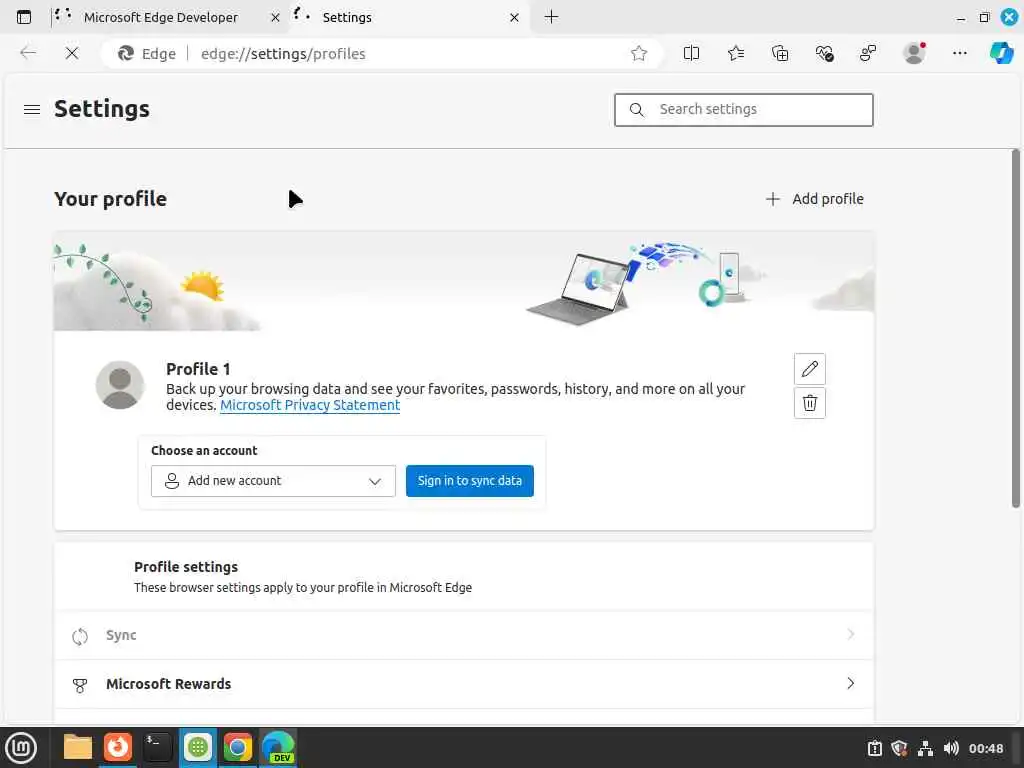The height and width of the screenshot is (768, 1024).
Task: Edit Profile 1 with pencil icon
Action: [x=810, y=369]
